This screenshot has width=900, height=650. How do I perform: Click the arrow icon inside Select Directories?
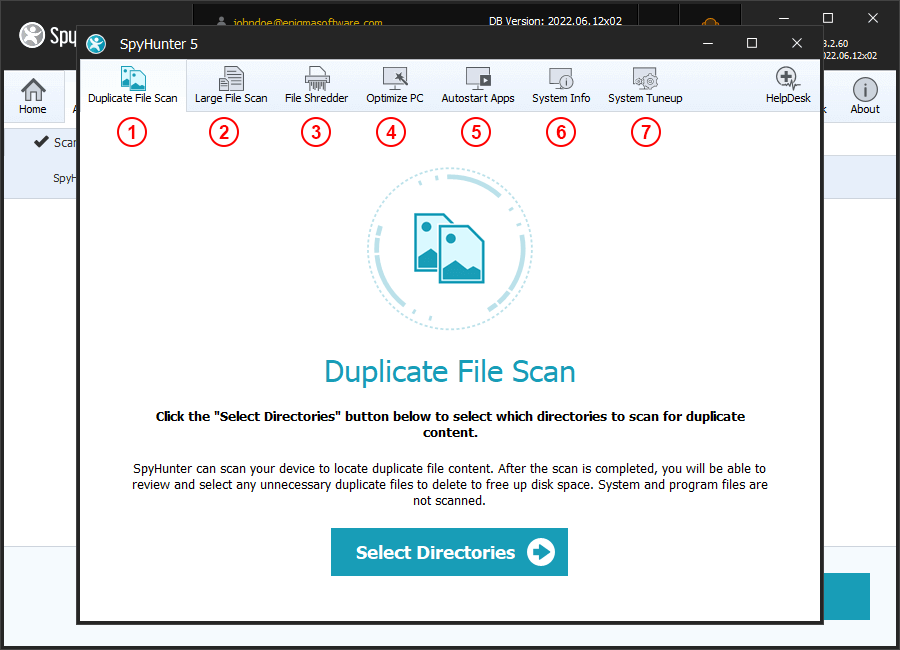pyautogui.click(x=539, y=551)
